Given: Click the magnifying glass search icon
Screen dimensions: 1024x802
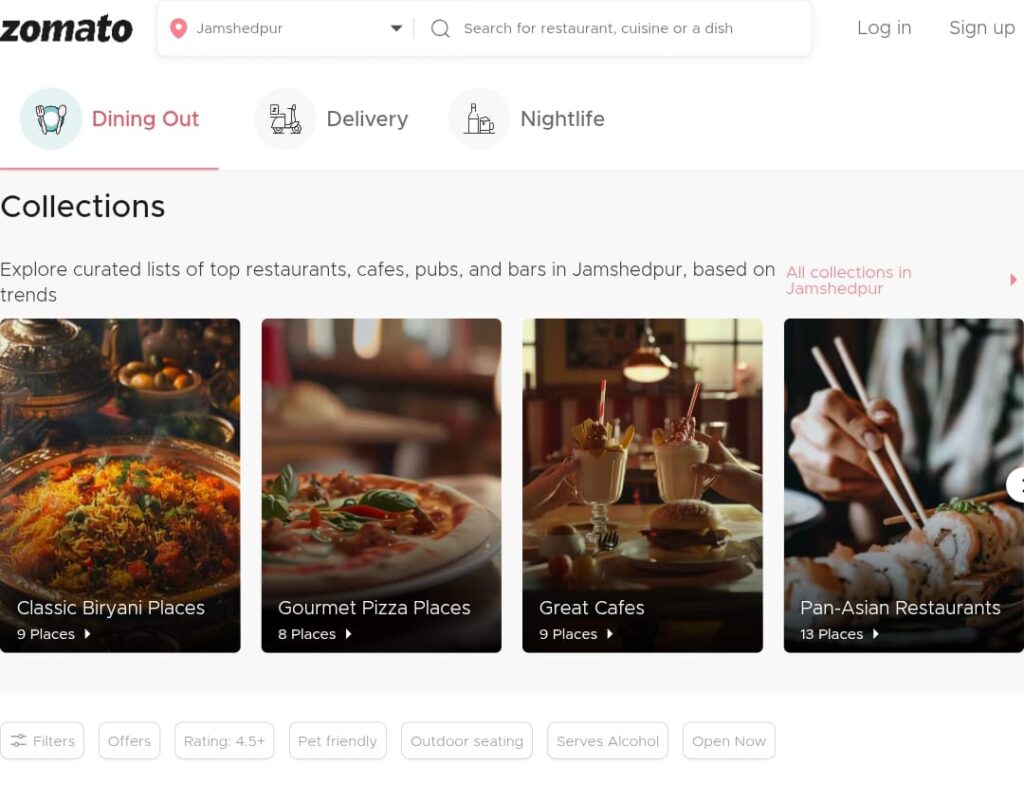Looking at the screenshot, I should (440, 29).
